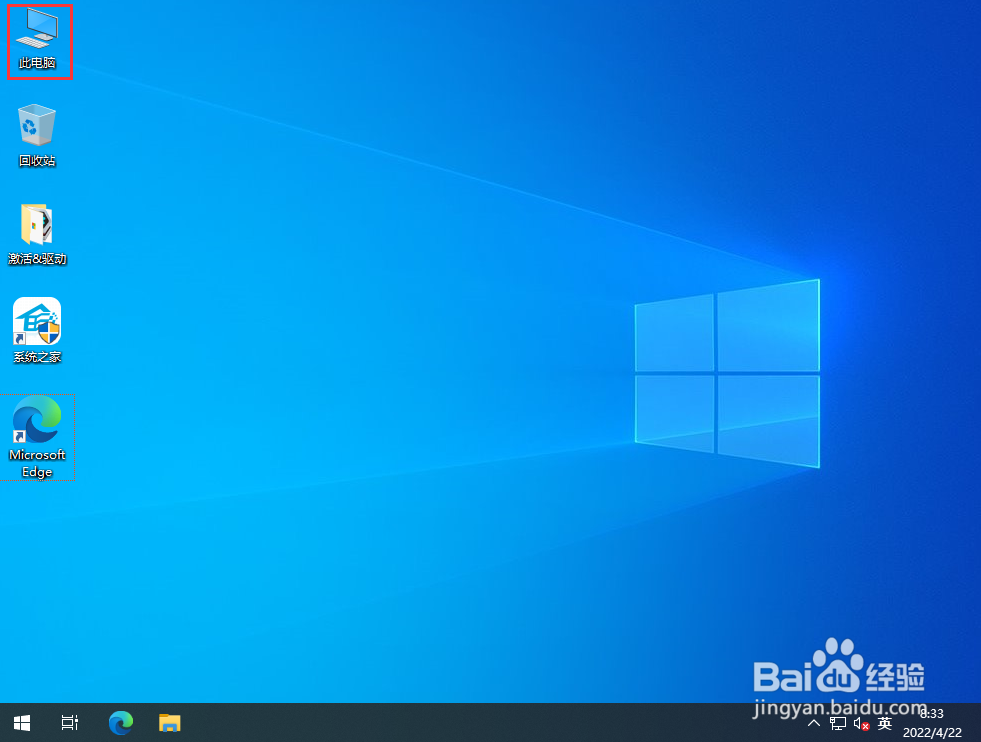The width and height of the screenshot is (981, 742).
Task: Open Task View from the taskbar
Action: pos(69,723)
